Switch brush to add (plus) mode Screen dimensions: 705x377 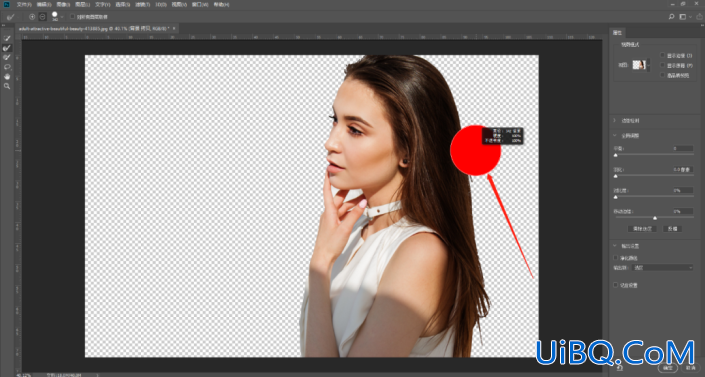point(32,17)
